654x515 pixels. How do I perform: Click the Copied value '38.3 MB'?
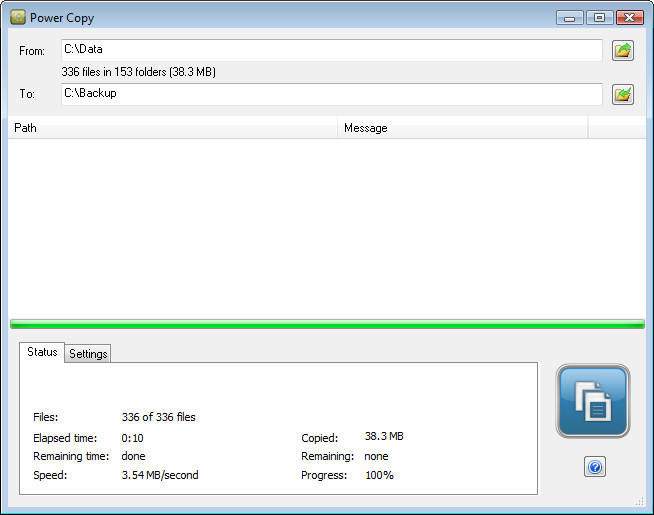pos(384,436)
